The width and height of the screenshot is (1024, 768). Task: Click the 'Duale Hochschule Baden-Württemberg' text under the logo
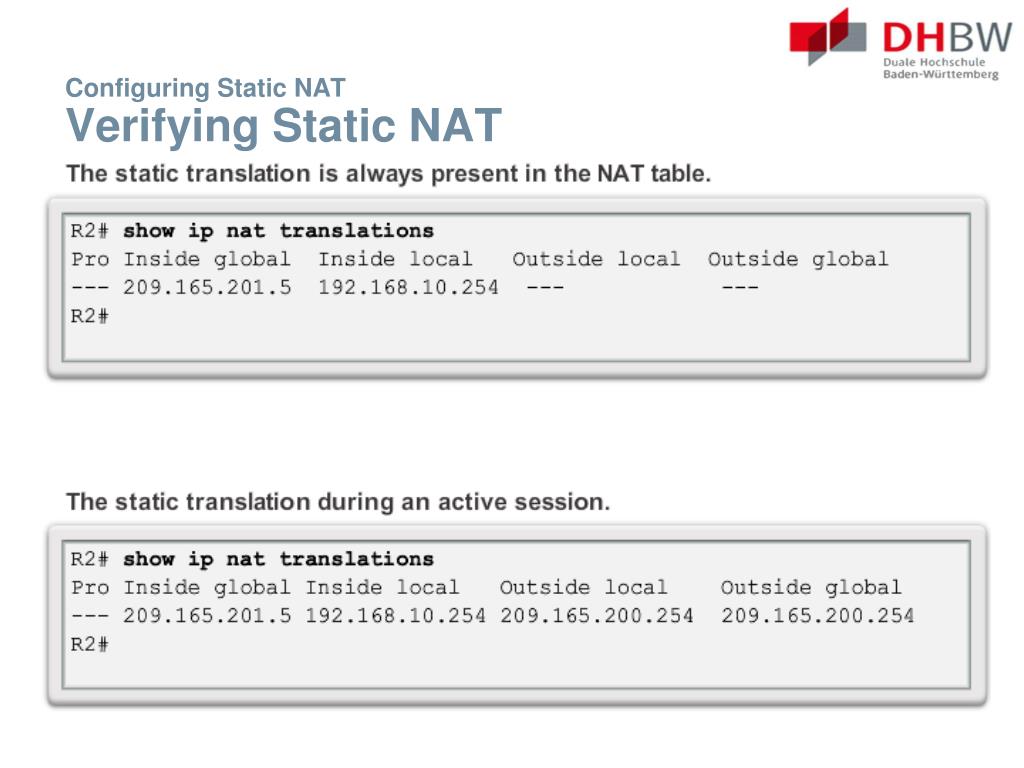click(940, 69)
